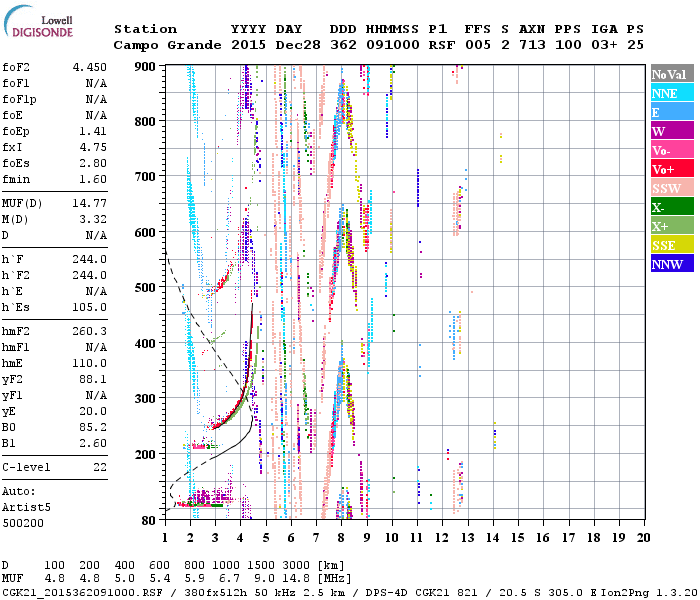700x600 pixels.
Task: Click the RSF program value
Action: point(442,45)
